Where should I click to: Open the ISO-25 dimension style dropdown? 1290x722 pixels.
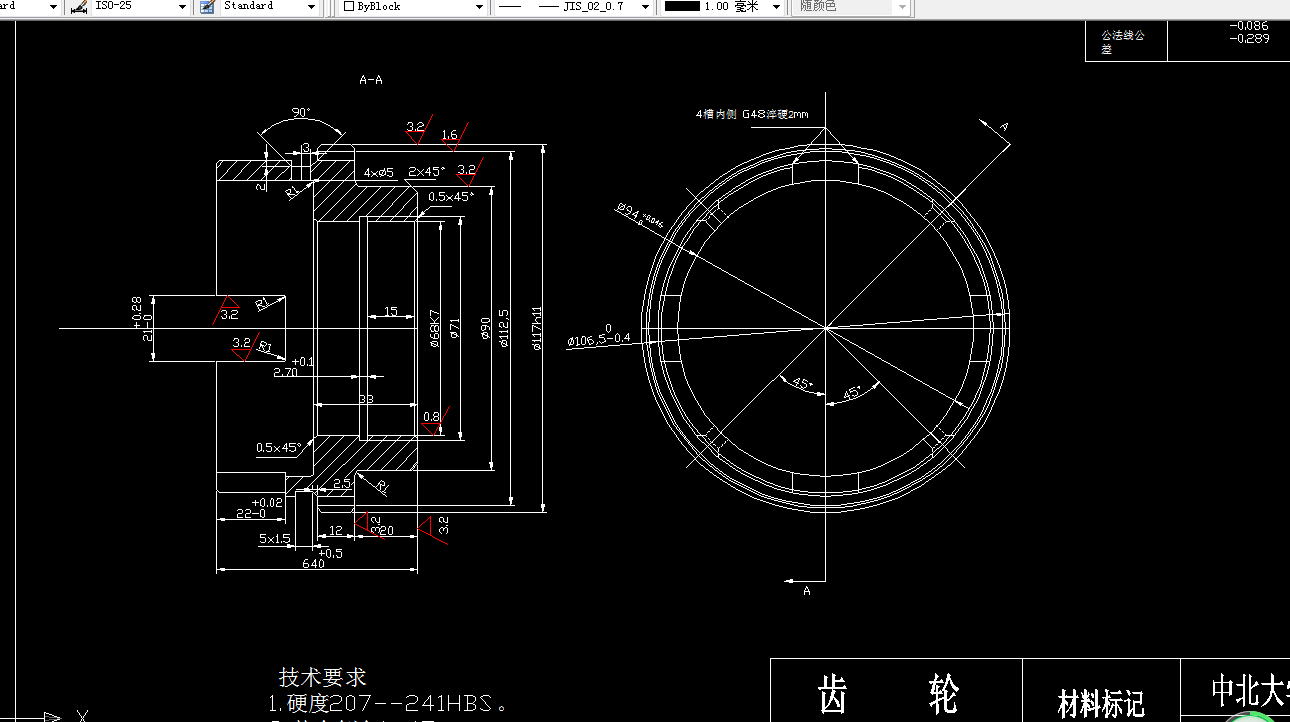point(181,7)
